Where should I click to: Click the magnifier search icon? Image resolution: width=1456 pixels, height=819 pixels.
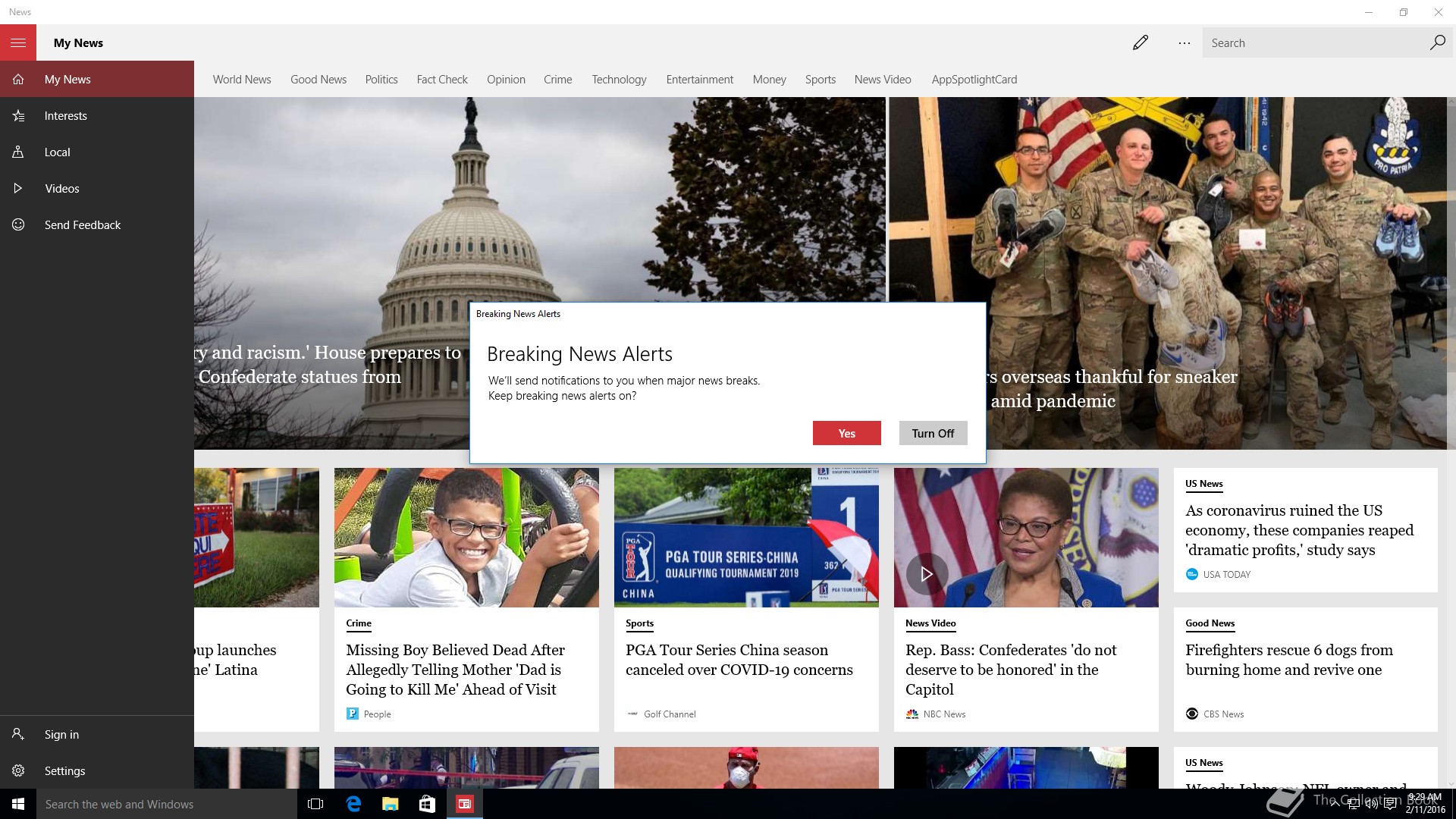click(1437, 42)
